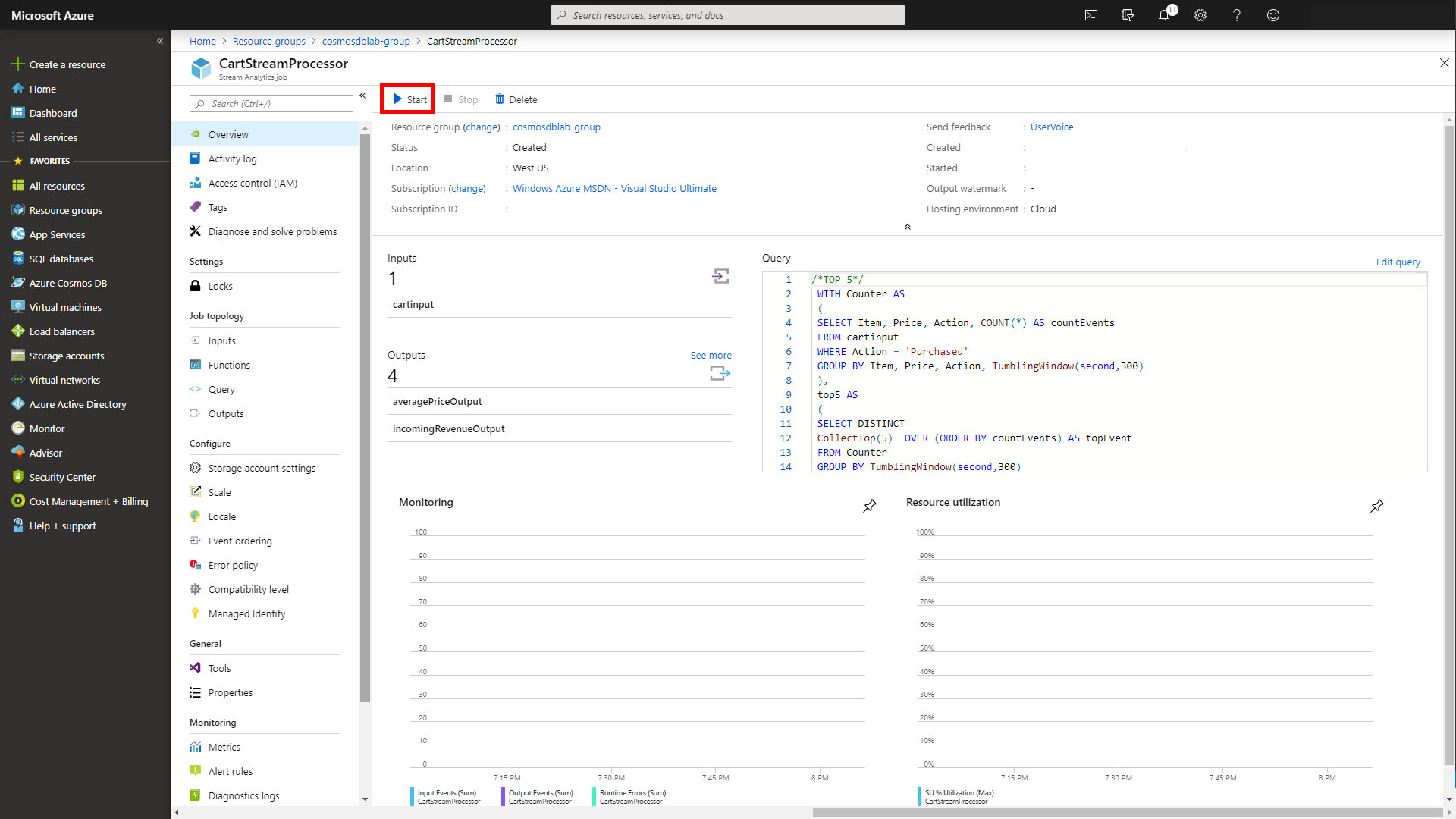
Task: Open the help question mark icon
Action: coord(1237,15)
